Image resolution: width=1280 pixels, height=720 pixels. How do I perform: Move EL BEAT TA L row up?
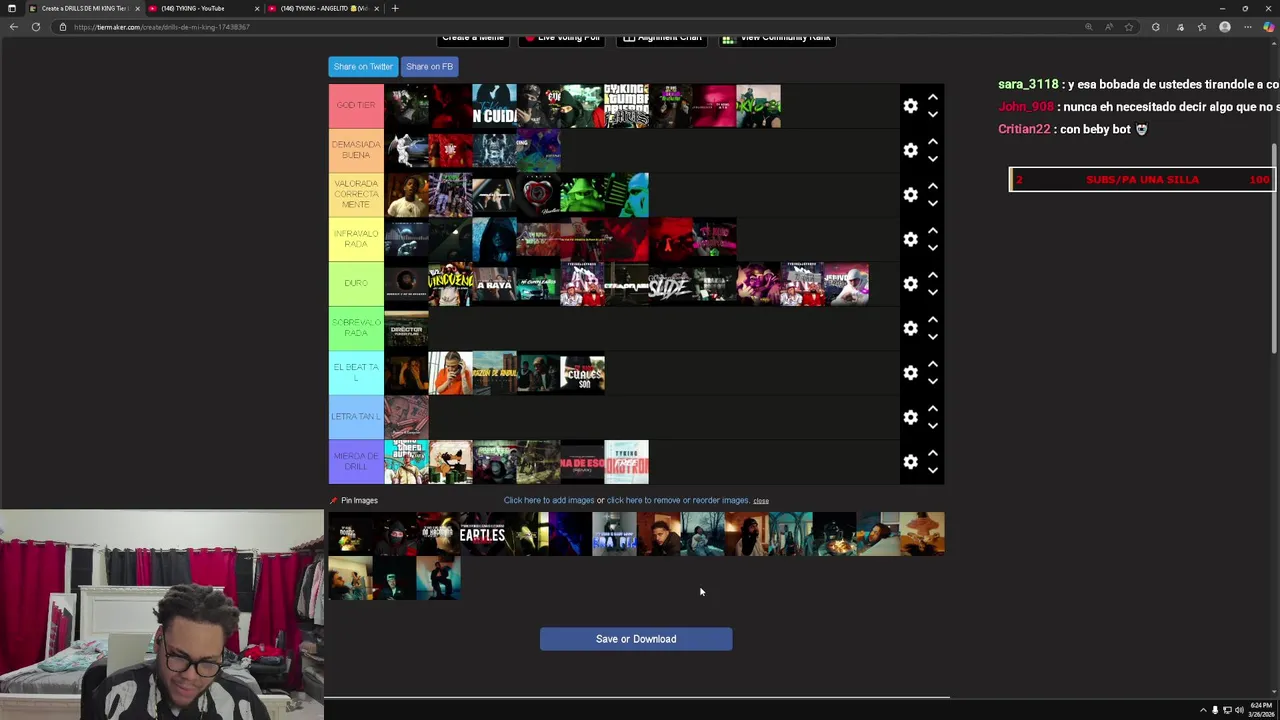[x=932, y=364]
